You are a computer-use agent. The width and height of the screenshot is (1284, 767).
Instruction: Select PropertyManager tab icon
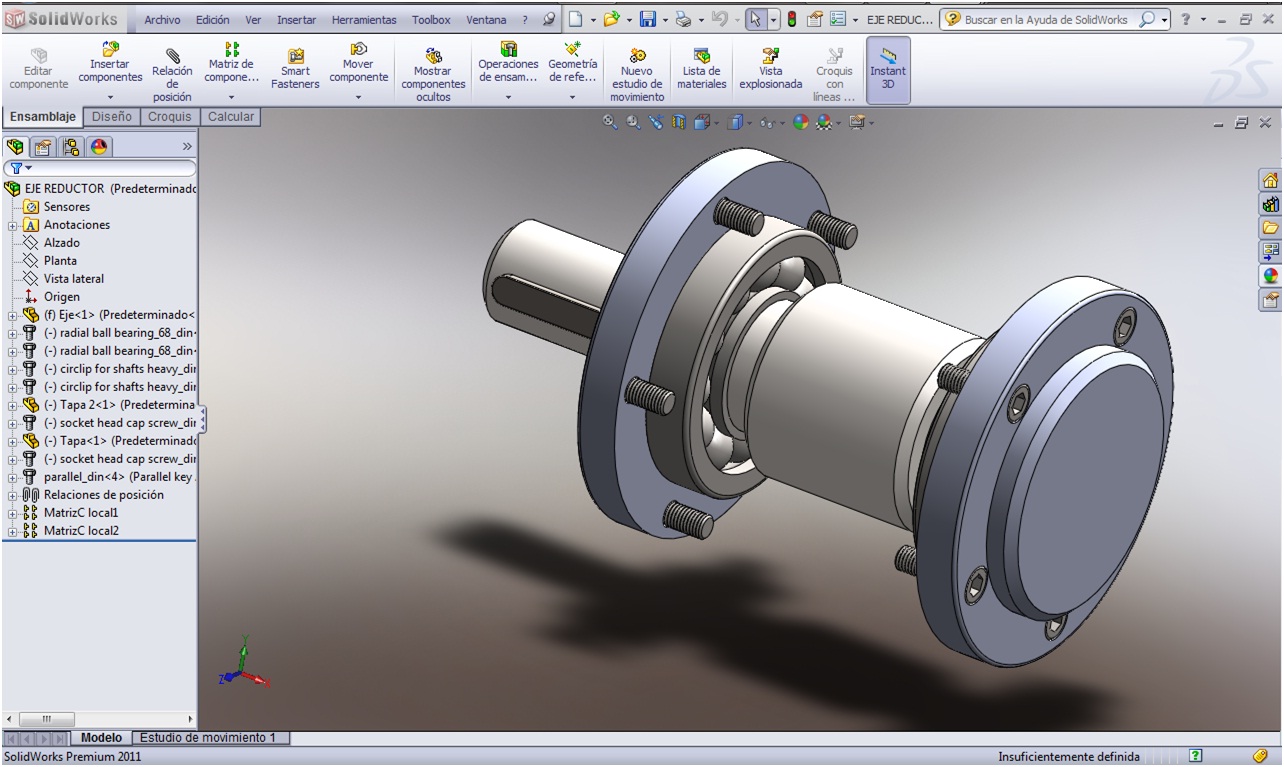click(43, 147)
